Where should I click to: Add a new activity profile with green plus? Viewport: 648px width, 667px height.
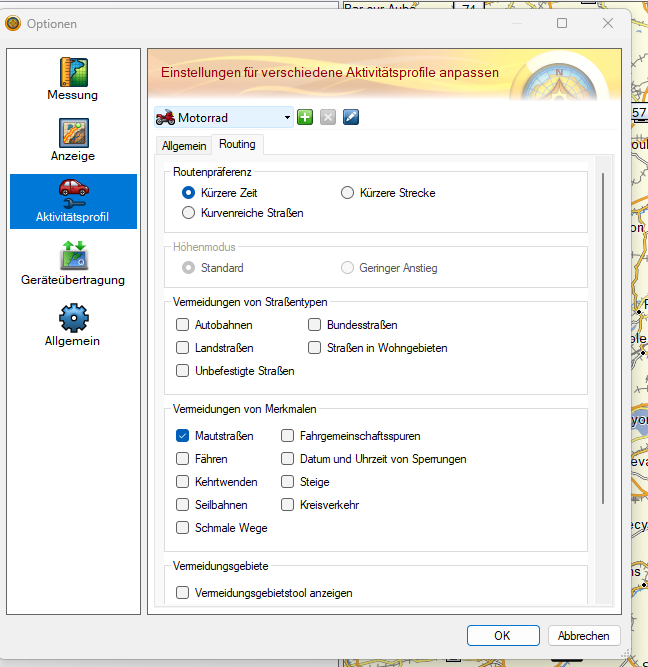coord(305,118)
